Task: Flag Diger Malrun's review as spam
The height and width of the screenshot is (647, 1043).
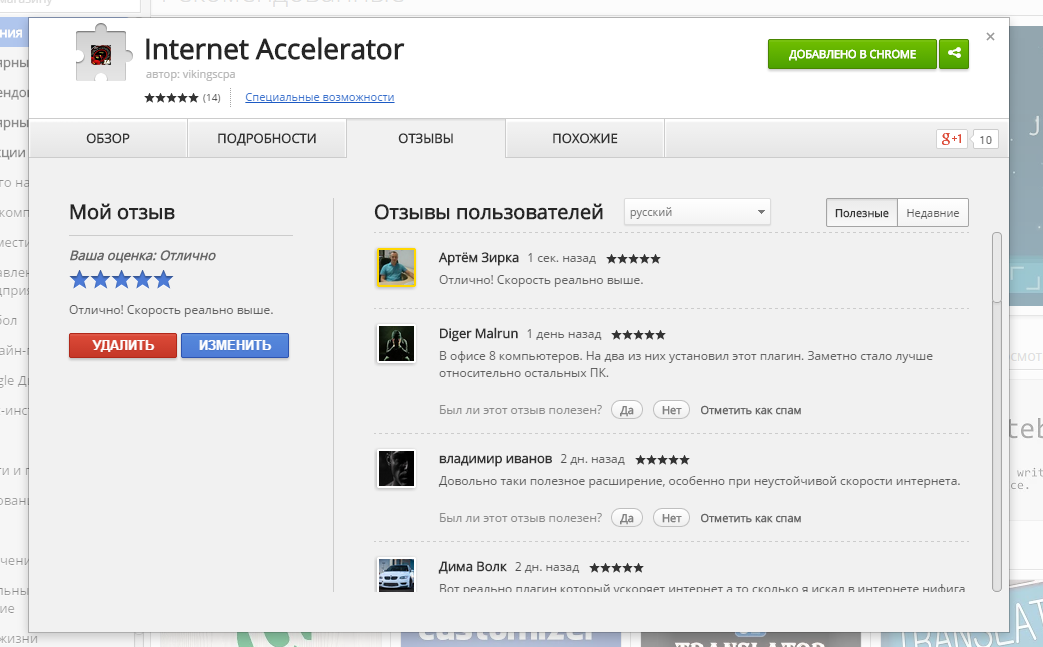Action: click(750, 410)
